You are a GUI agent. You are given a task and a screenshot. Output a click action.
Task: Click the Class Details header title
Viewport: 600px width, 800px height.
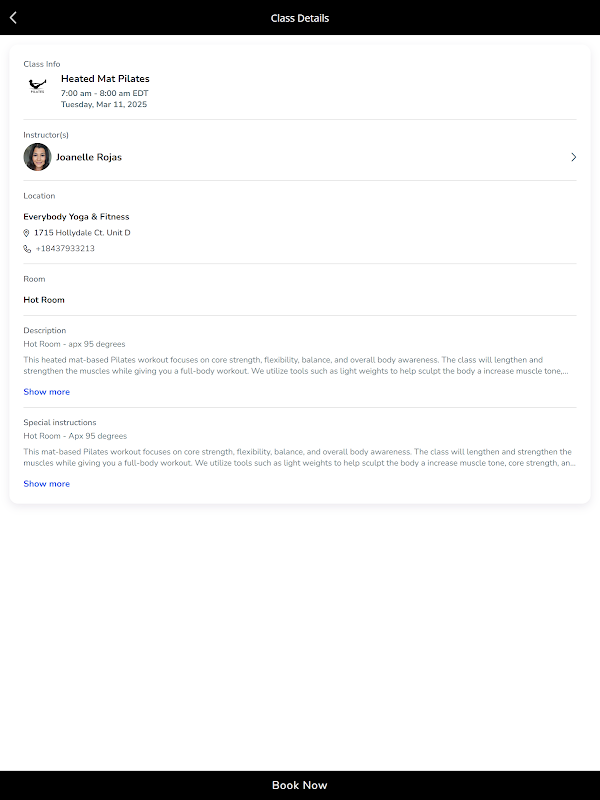pyautogui.click(x=299, y=18)
